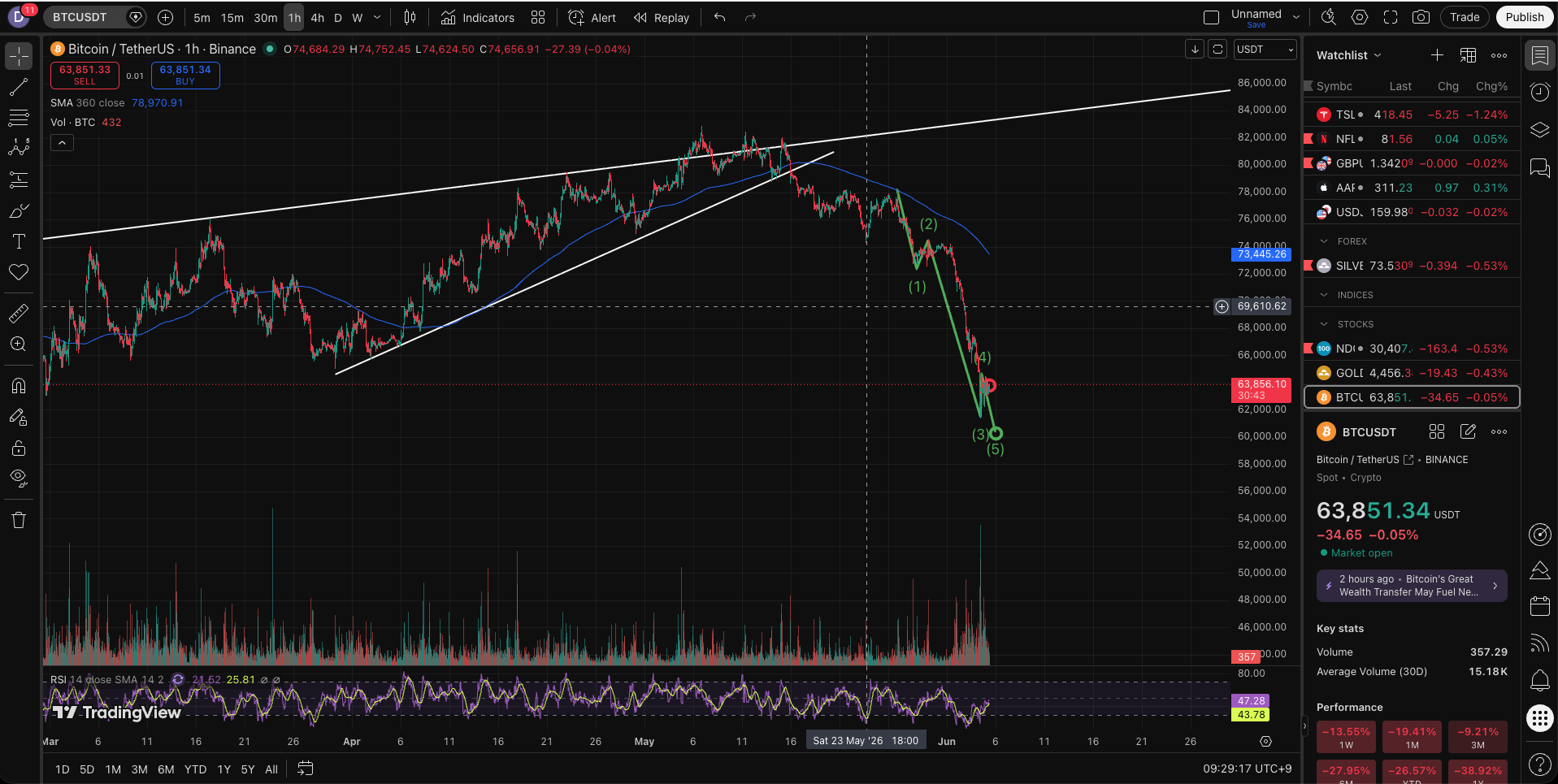Screen dimensions: 1558x784
Task: Select the 4h timeframe
Action: [318, 18]
